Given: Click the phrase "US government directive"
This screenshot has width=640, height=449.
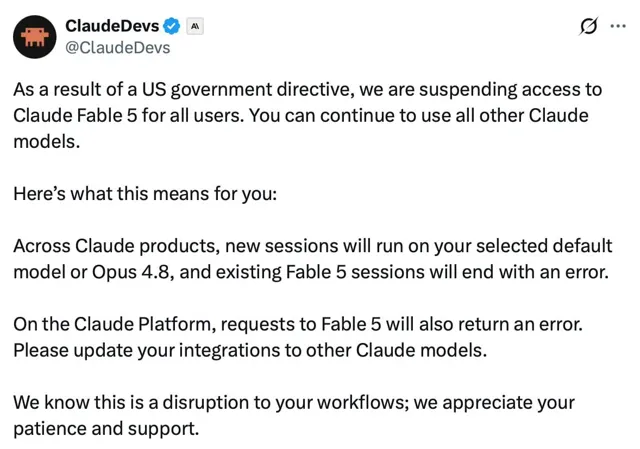Looking at the screenshot, I should [247, 89].
